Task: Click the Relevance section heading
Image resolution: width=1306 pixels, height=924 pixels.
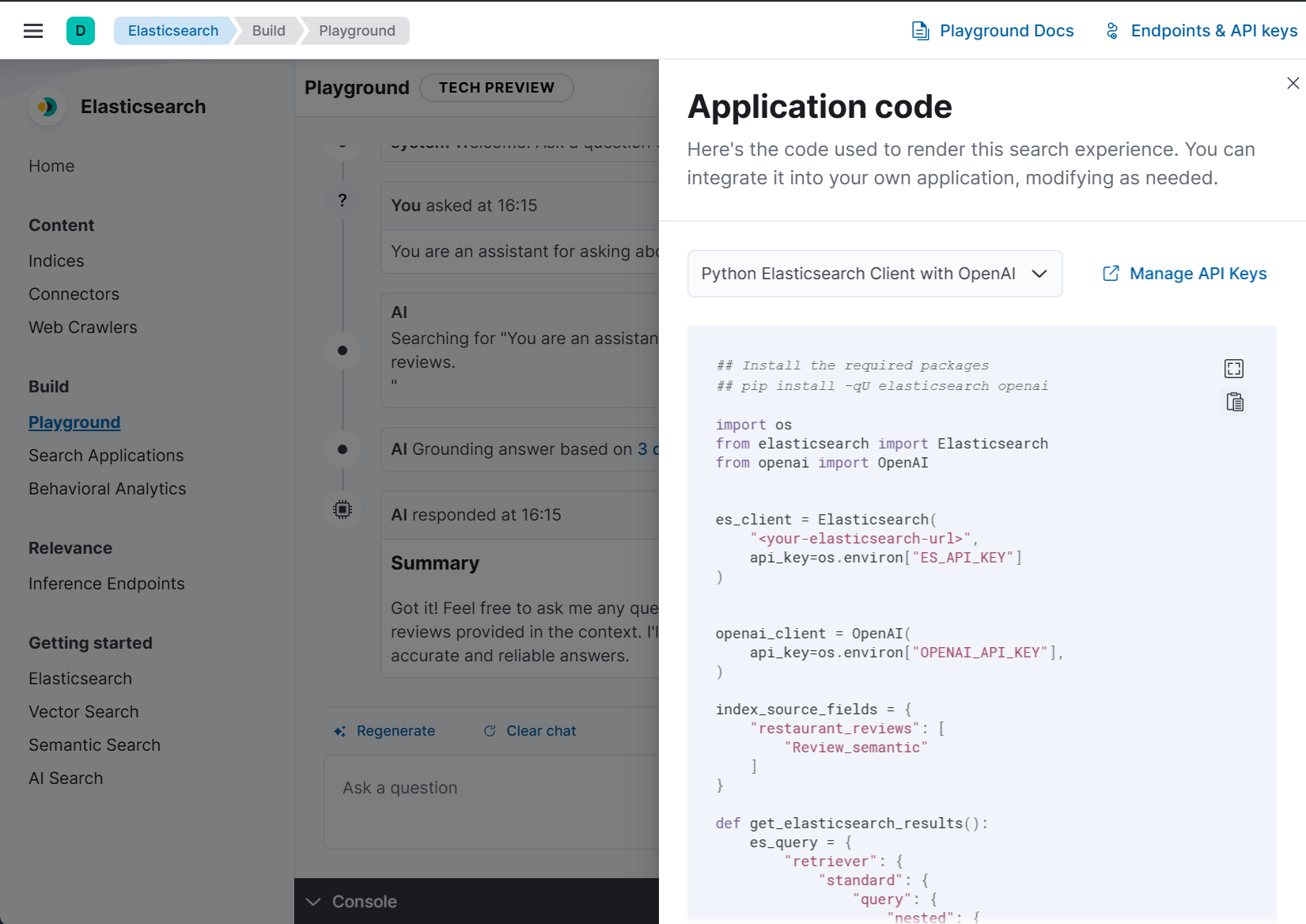Action: [x=70, y=548]
